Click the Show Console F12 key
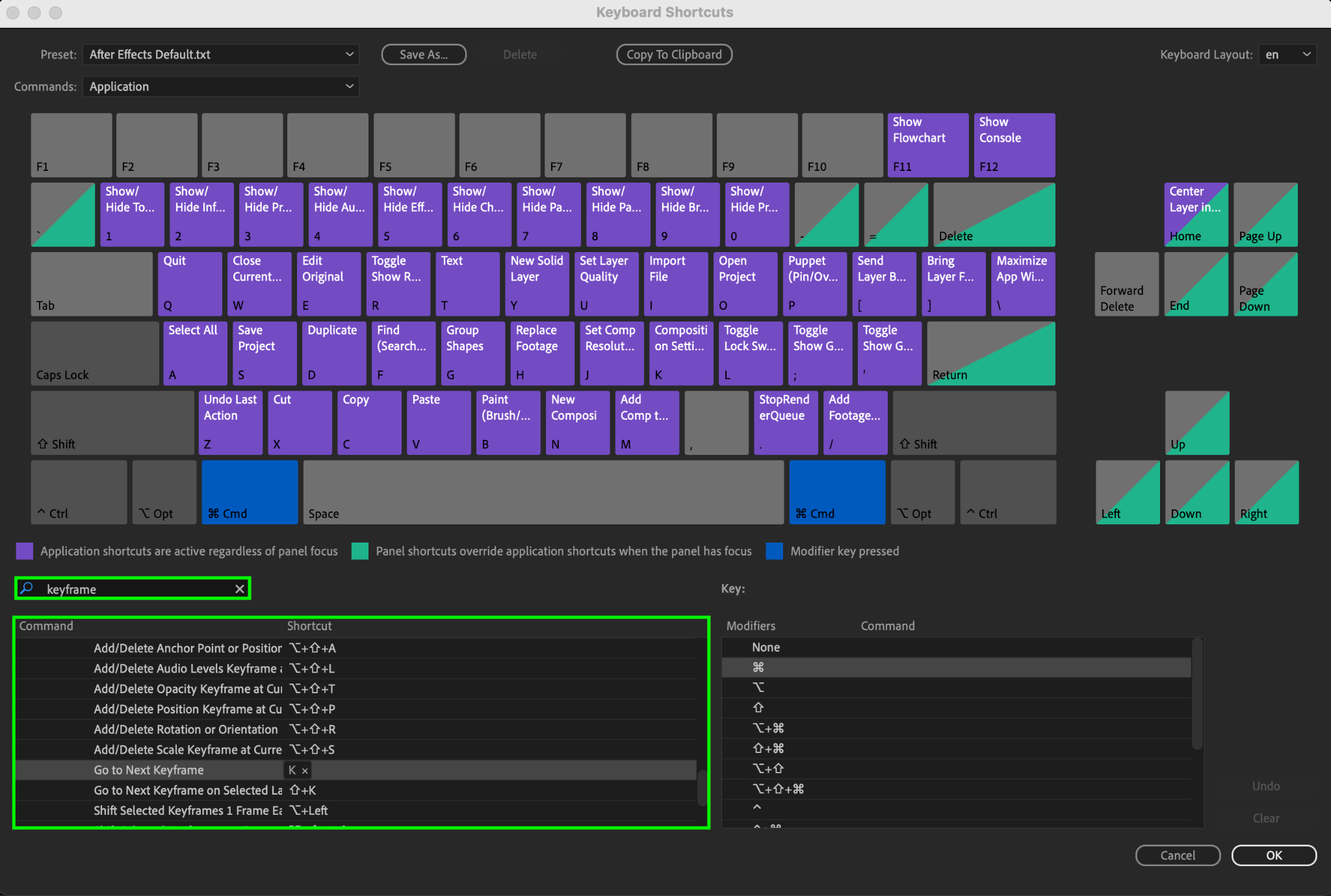 (x=1014, y=145)
